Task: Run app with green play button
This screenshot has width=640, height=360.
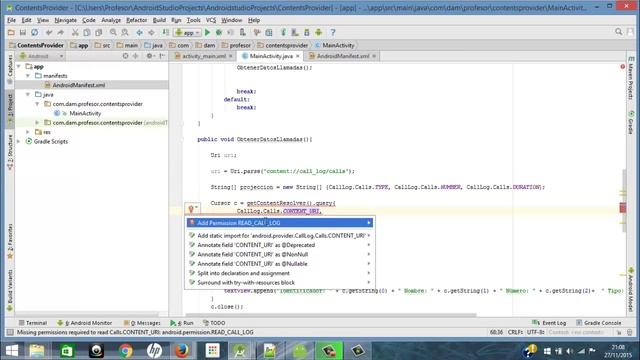Action: click(207, 32)
